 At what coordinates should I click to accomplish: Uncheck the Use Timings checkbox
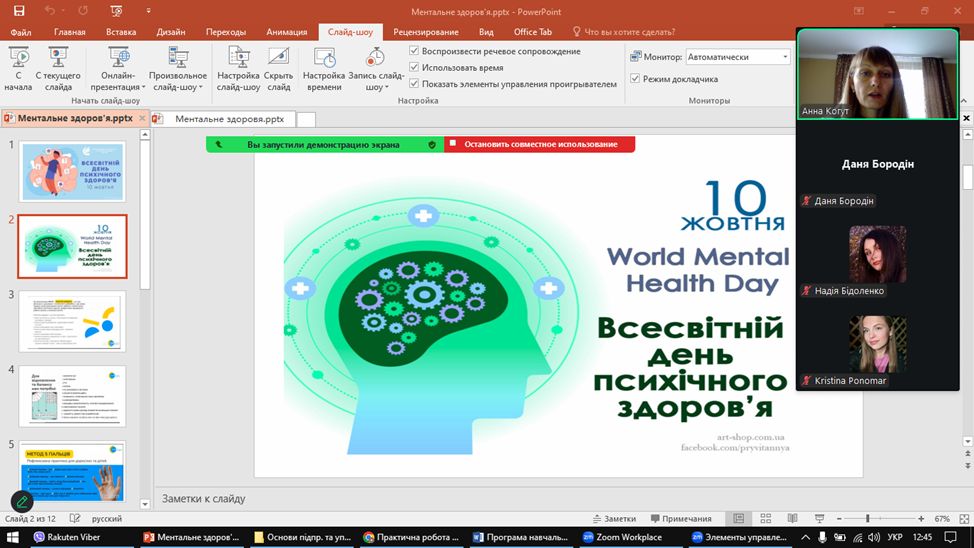[415, 68]
